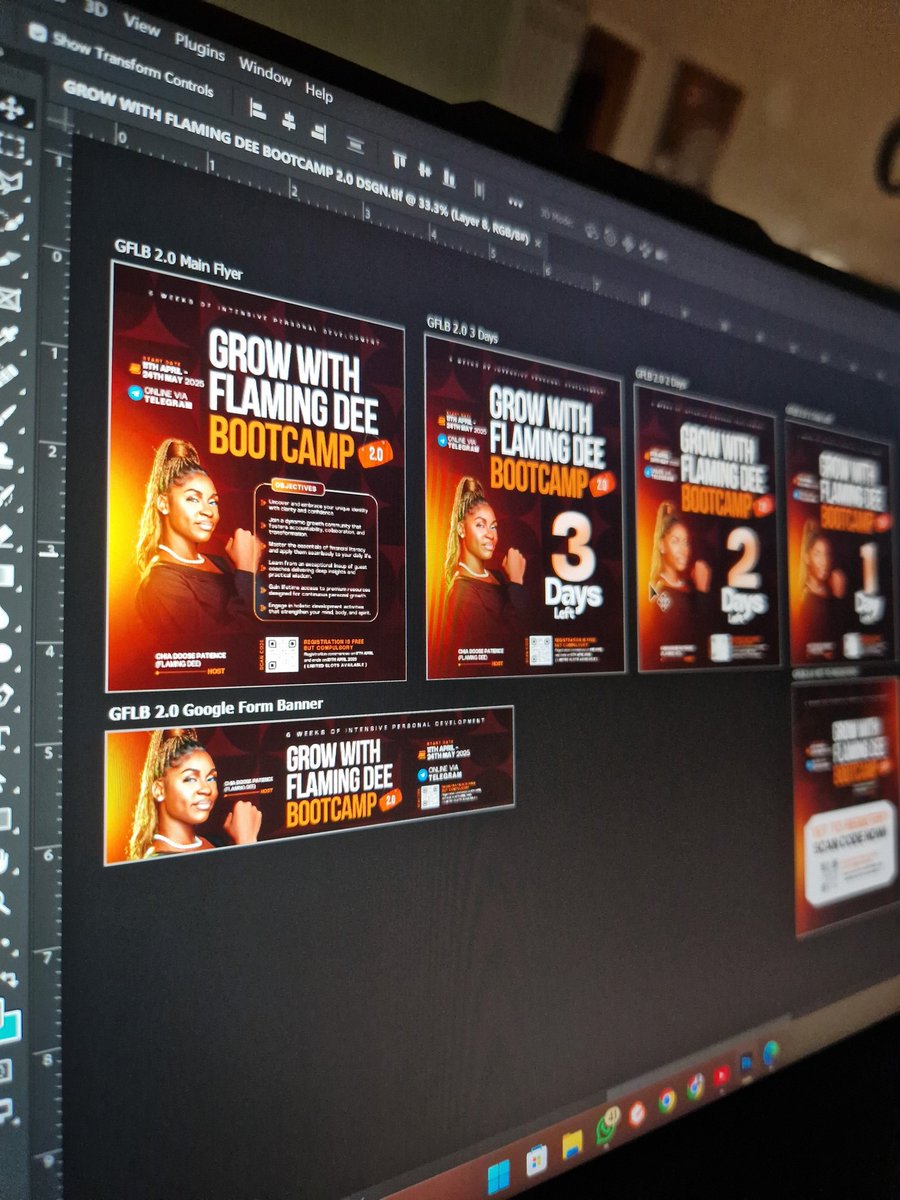Click the Scan Code Now flyer artboard
Image resolution: width=900 pixels, height=1200 pixels.
847,806
